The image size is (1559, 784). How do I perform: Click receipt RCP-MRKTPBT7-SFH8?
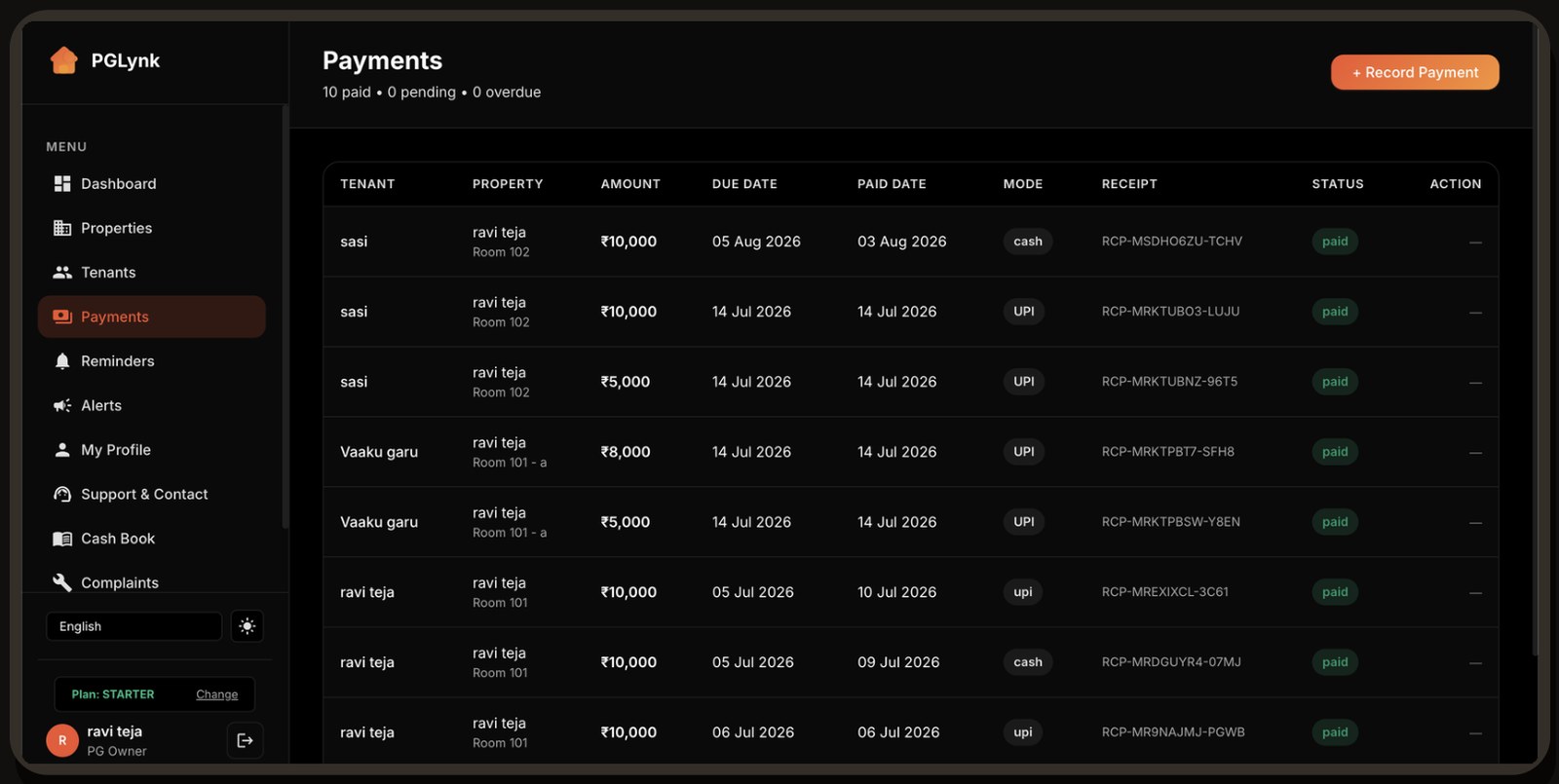pyautogui.click(x=1168, y=452)
